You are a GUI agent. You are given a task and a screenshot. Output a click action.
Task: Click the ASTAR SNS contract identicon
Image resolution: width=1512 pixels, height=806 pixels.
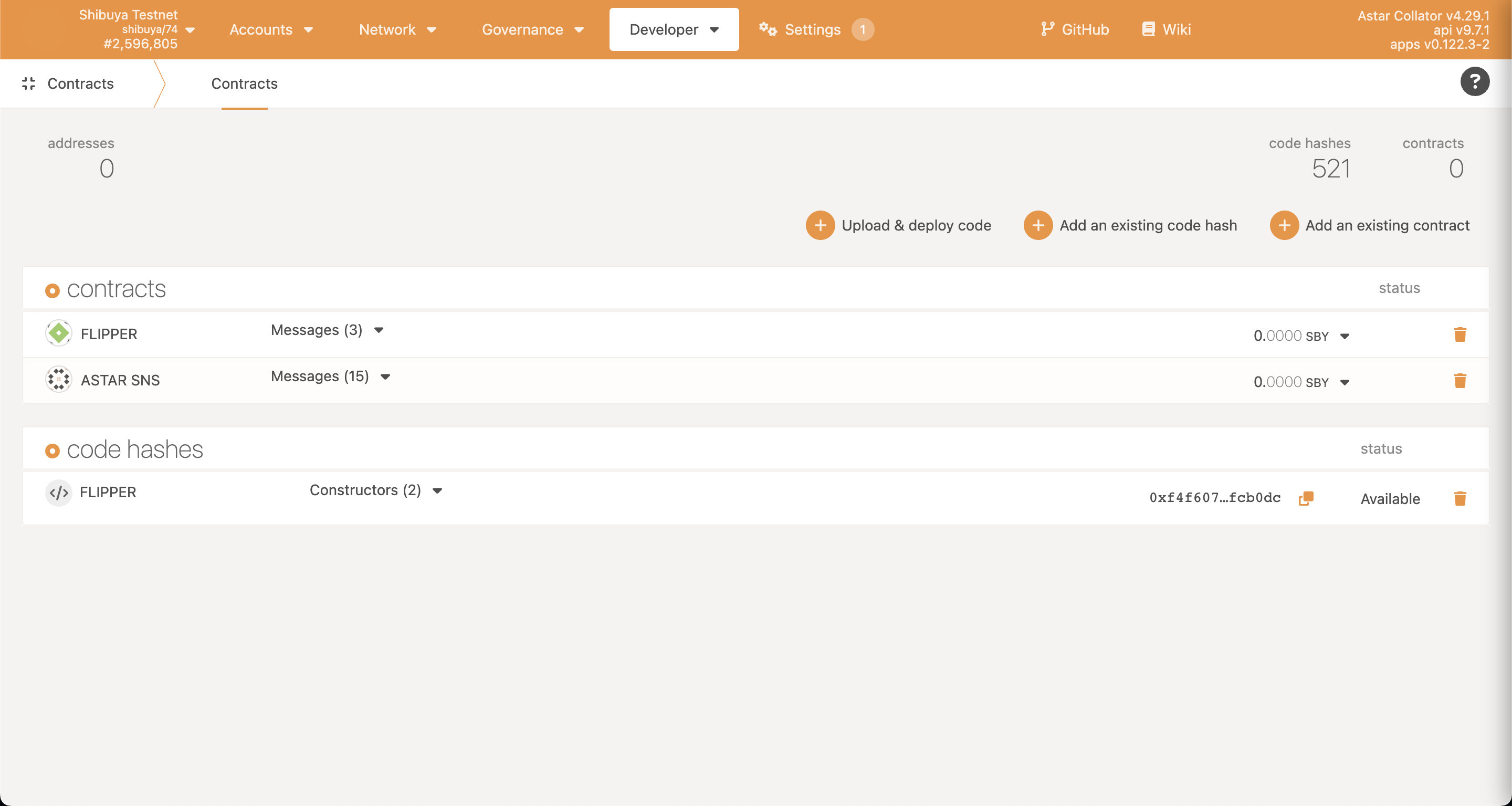click(59, 379)
